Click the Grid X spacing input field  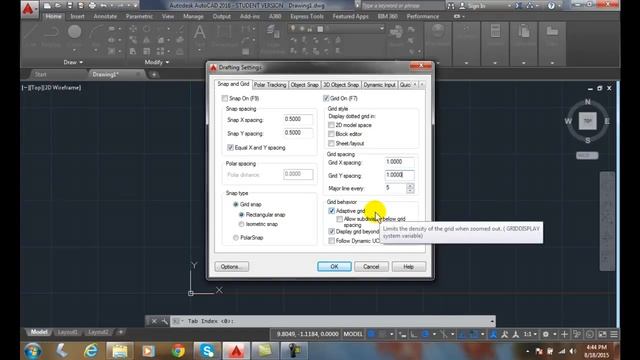click(399, 162)
